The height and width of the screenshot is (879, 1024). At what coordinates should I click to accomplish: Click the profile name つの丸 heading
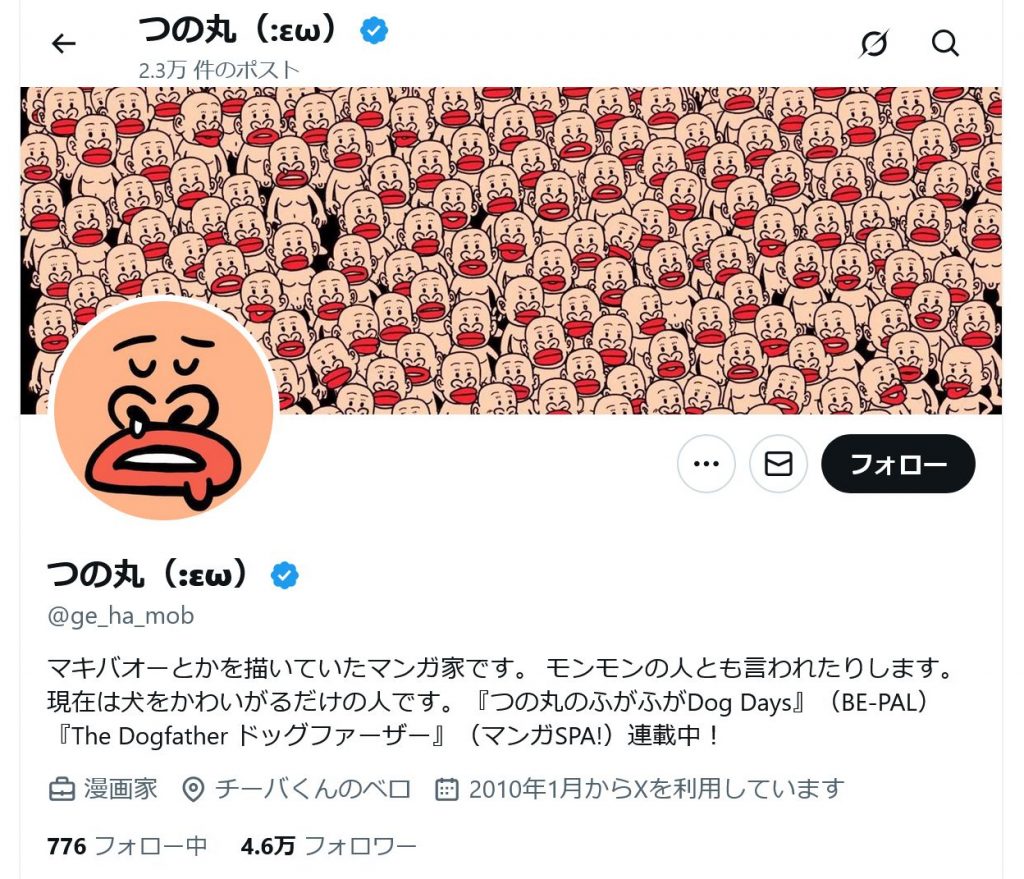[148, 575]
